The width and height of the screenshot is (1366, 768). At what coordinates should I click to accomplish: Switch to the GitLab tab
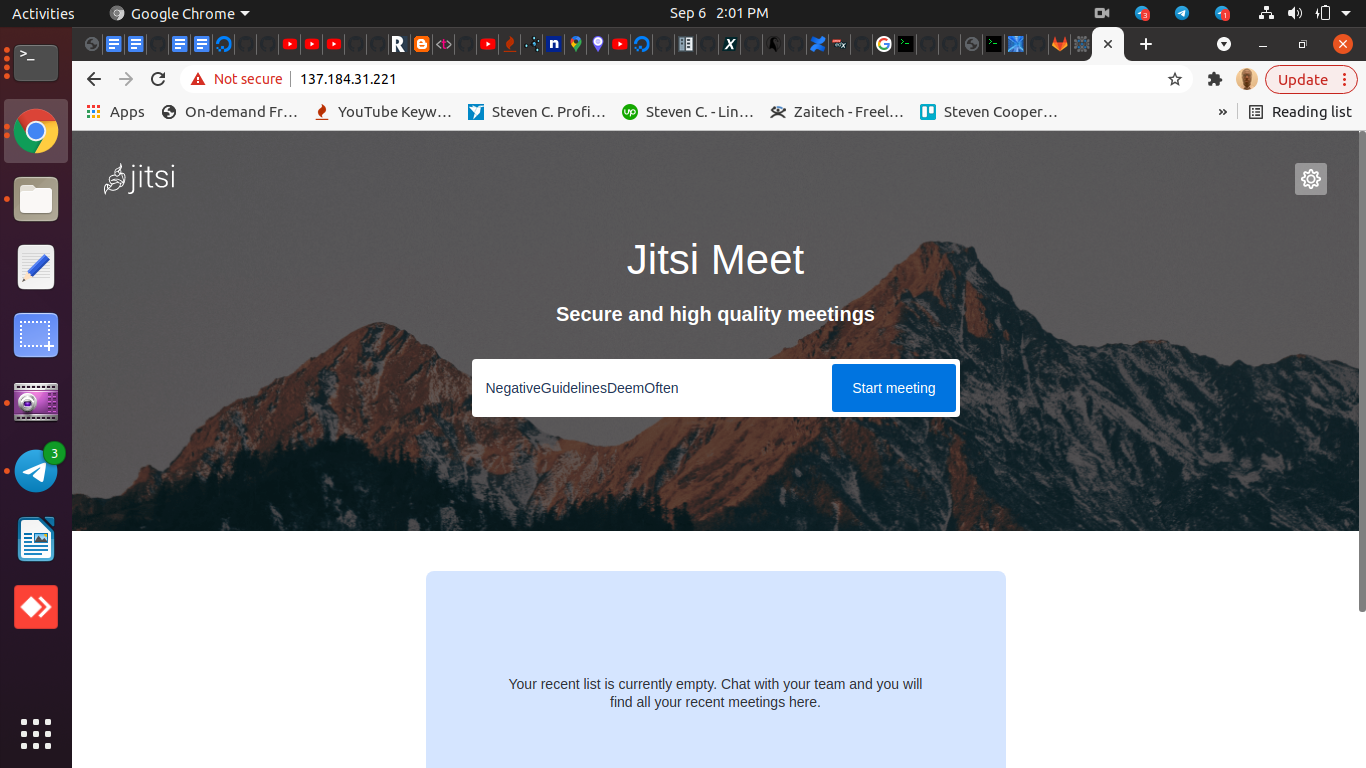pyautogui.click(x=1059, y=44)
